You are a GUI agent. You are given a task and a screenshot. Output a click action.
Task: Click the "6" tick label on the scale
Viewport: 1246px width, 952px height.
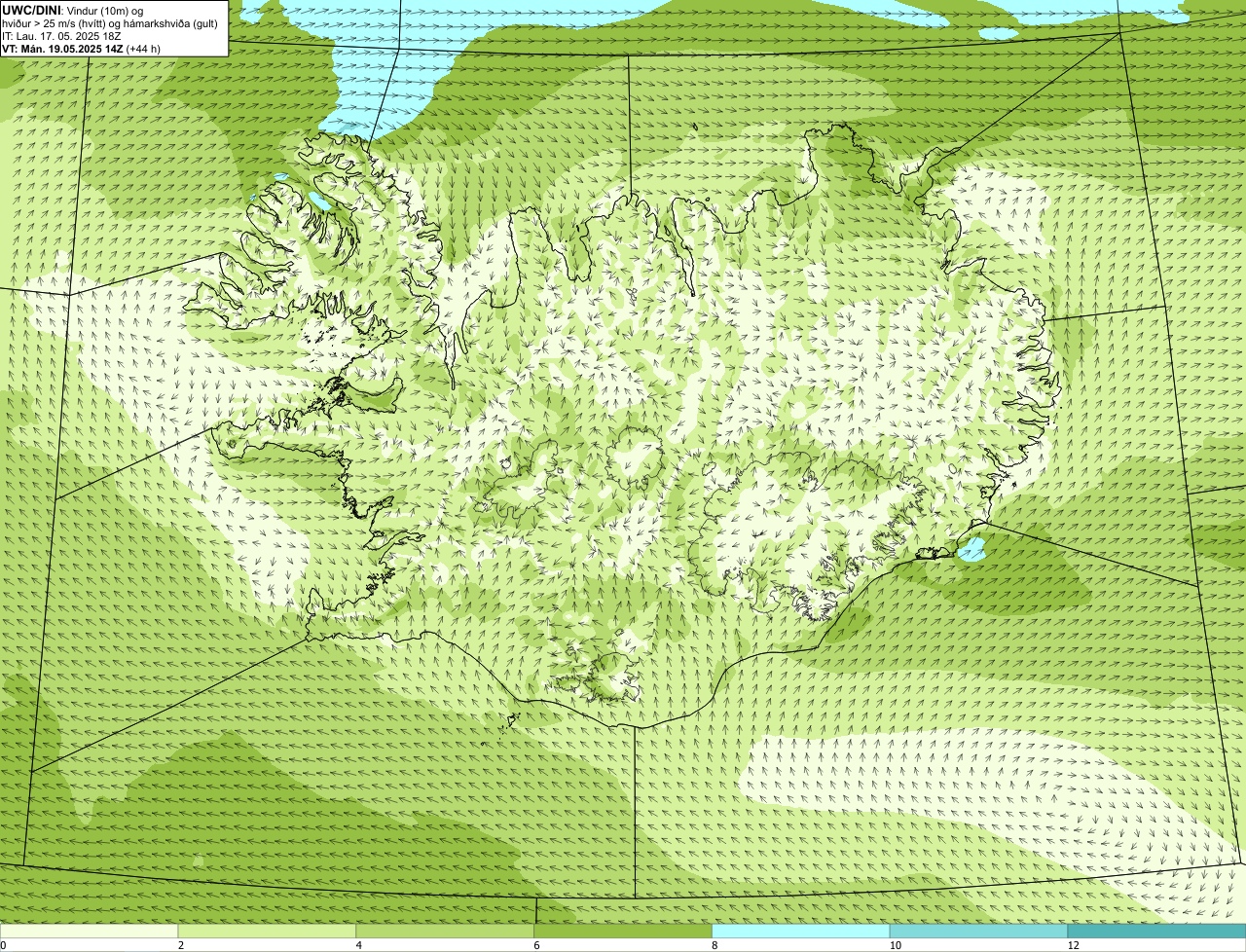click(x=536, y=945)
